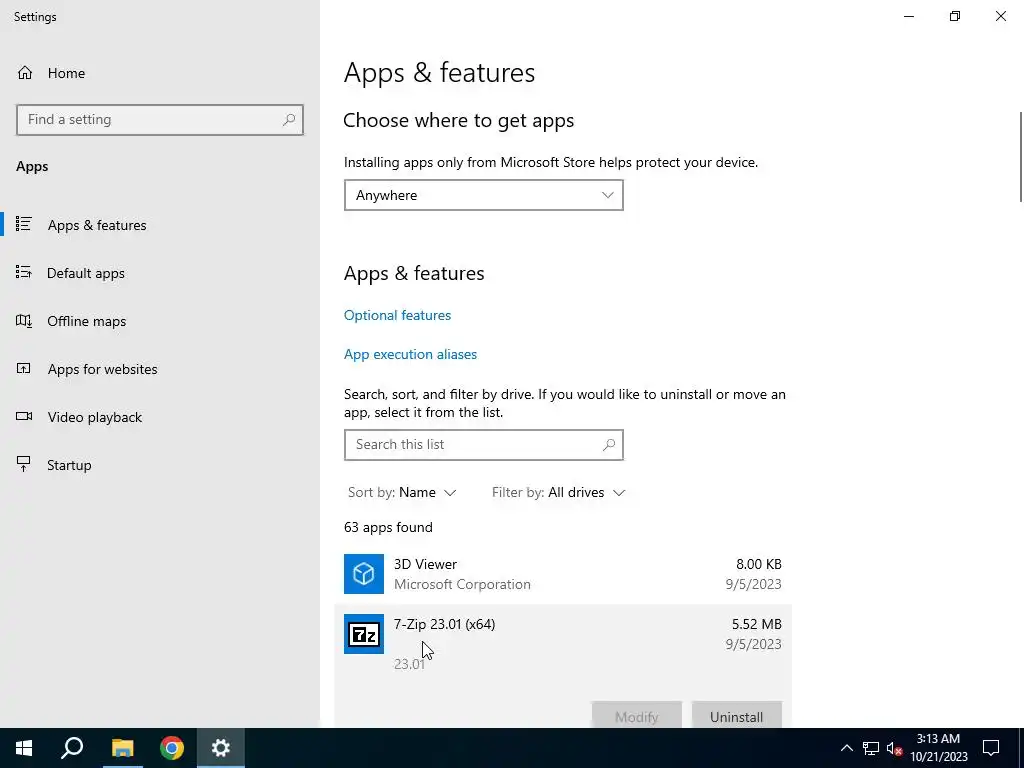Focus the Search this list field
Screen dimensions: 1024x768
point(483,445)
